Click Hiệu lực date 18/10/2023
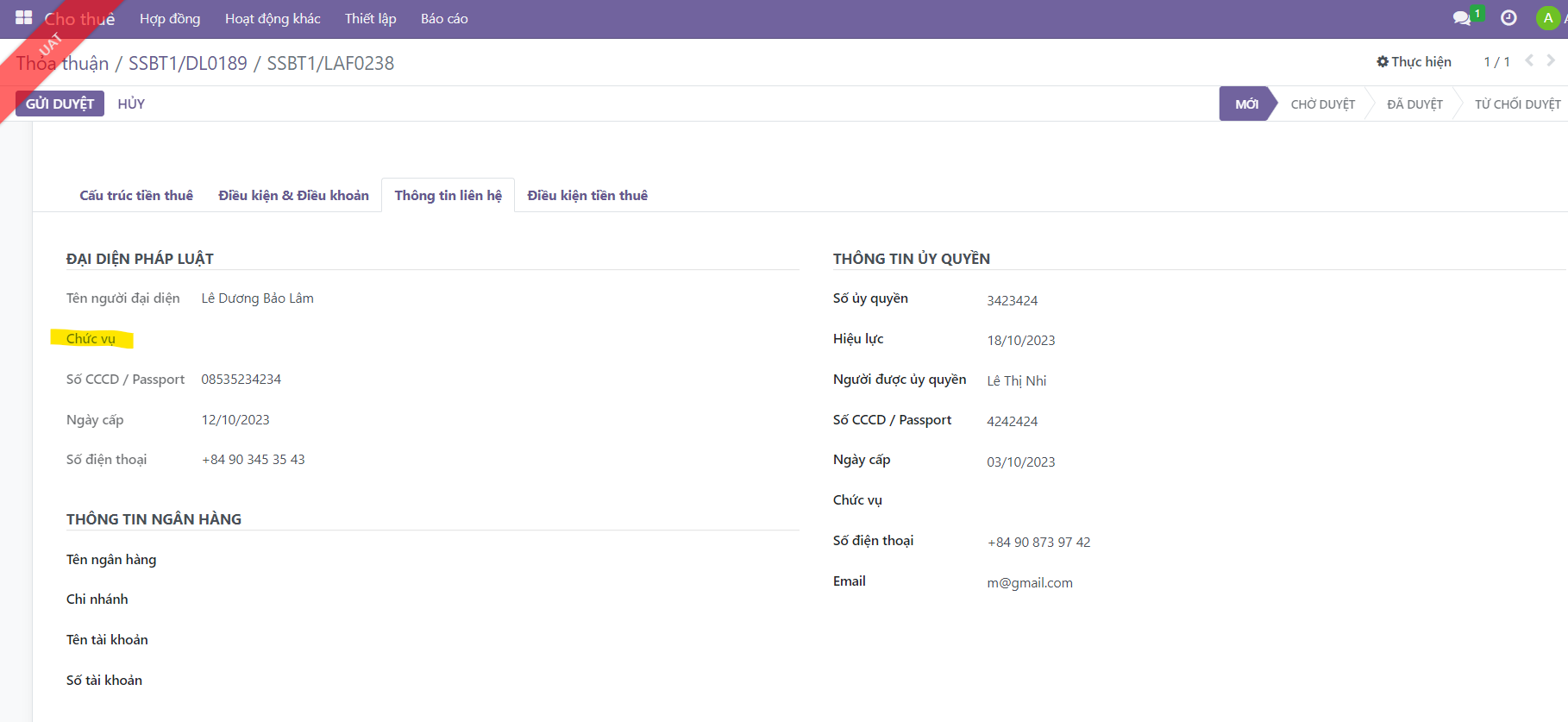The width and height of the screenshot is (1568, 722). pos(1021,341)
